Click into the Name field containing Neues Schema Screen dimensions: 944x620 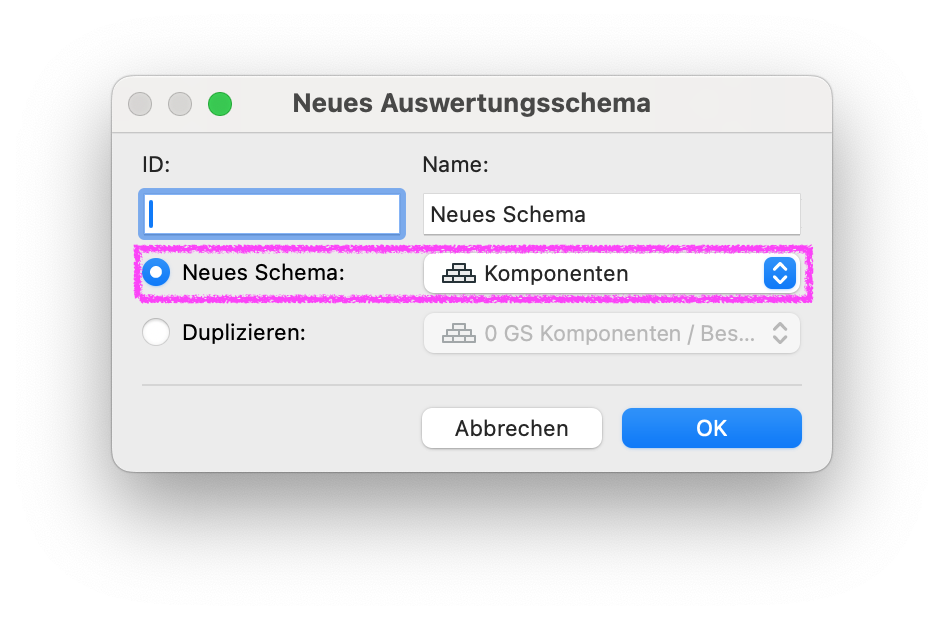pyautogui.click(x=612, y=214)
